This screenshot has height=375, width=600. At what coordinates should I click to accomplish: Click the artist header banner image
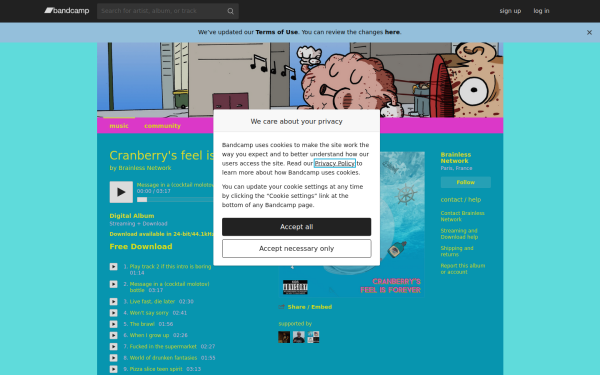click(x=300, y=80)
